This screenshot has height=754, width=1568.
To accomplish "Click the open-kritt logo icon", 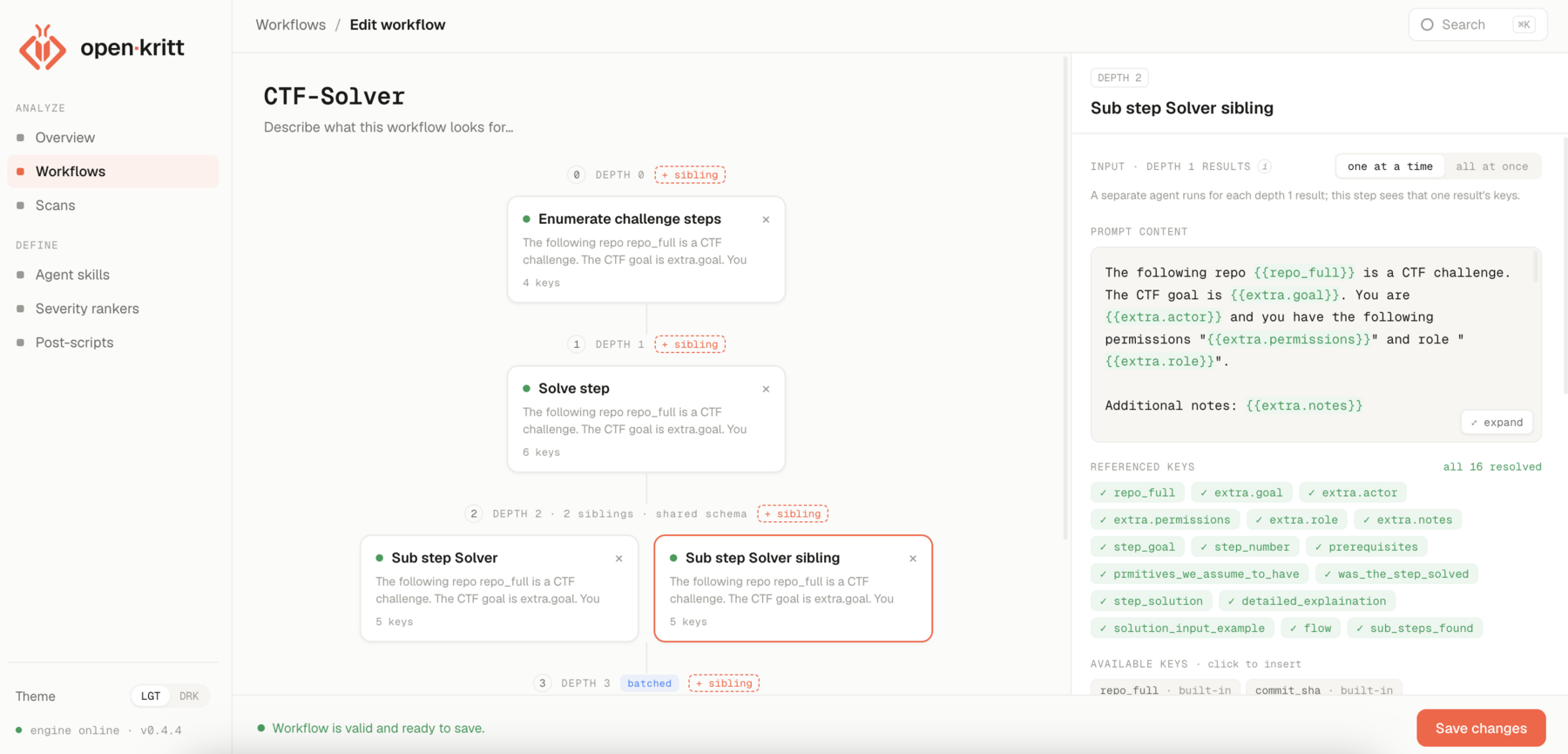I will [x=43, y=47].
